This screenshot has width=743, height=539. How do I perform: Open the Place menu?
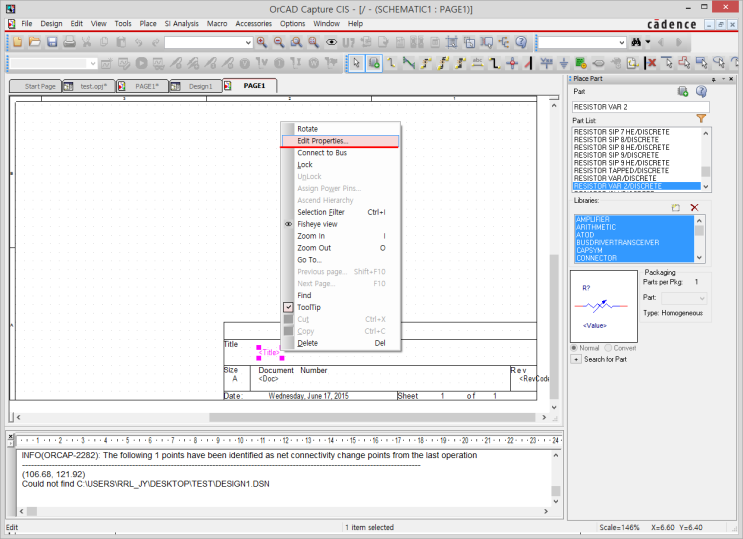[148, 23]
